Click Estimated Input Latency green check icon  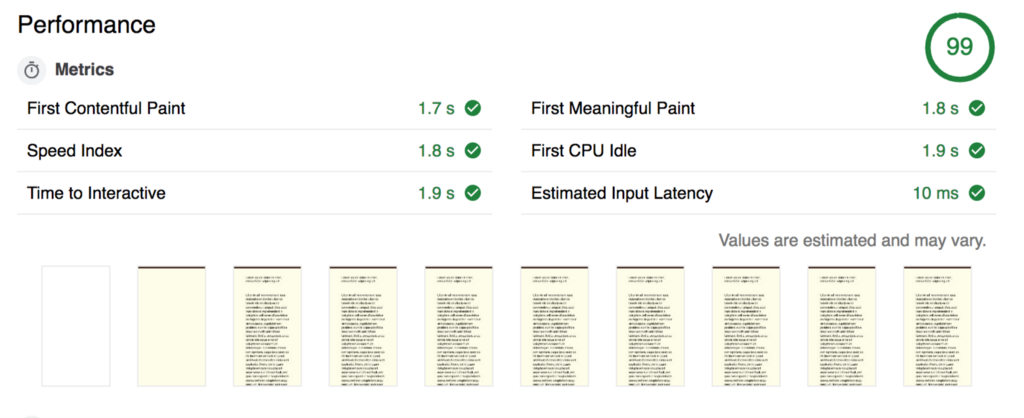[x=977, y=193]
